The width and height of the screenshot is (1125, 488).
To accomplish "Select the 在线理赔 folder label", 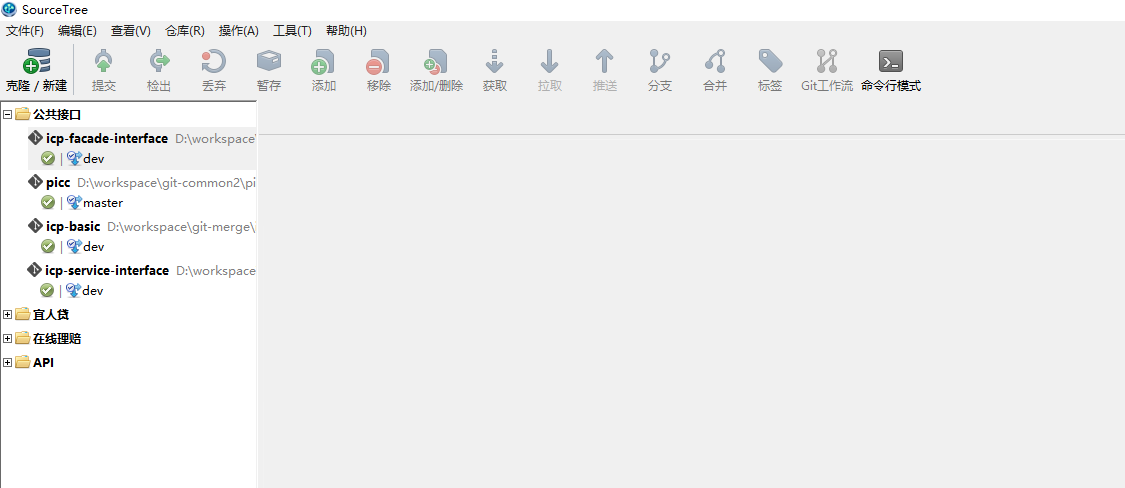I will tap(57, 339).
